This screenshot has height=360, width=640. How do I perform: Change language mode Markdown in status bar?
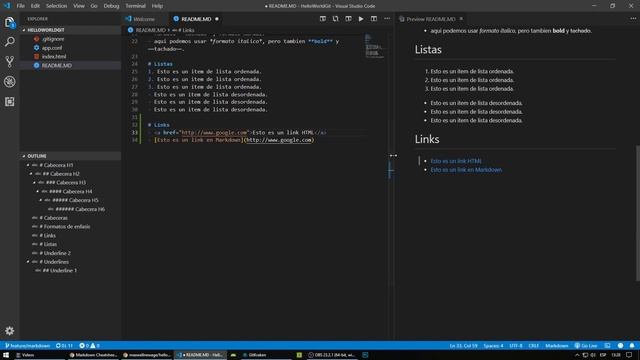[556, 346]
